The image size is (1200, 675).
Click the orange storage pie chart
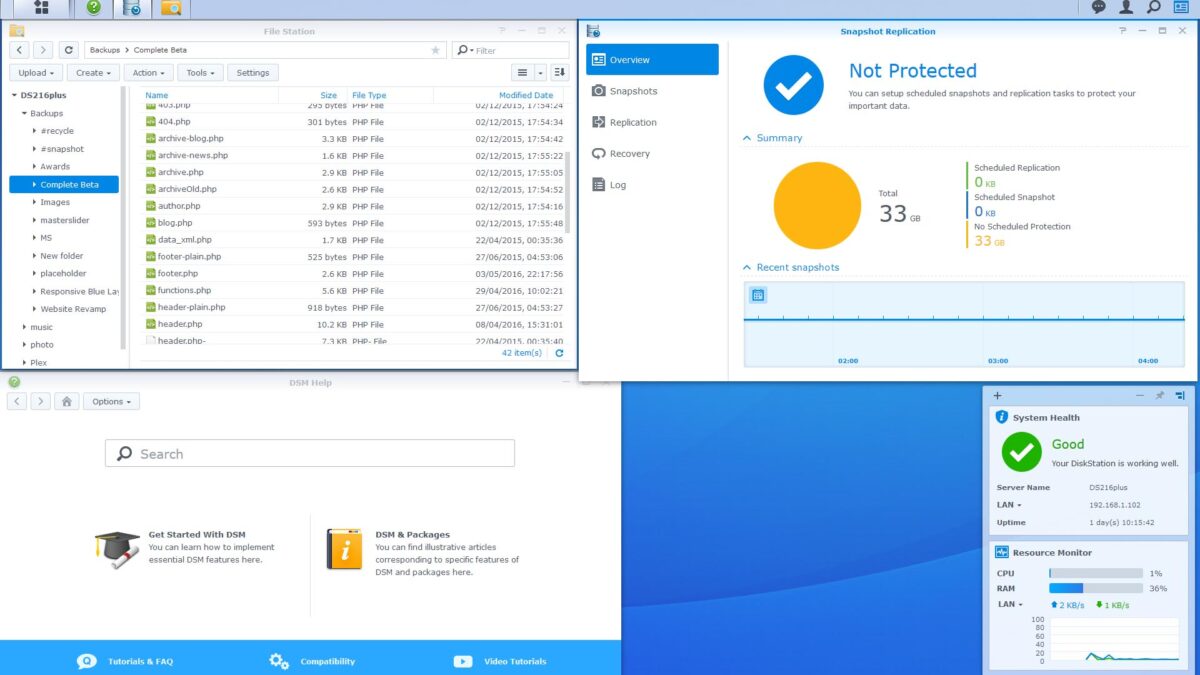[817, 205]
